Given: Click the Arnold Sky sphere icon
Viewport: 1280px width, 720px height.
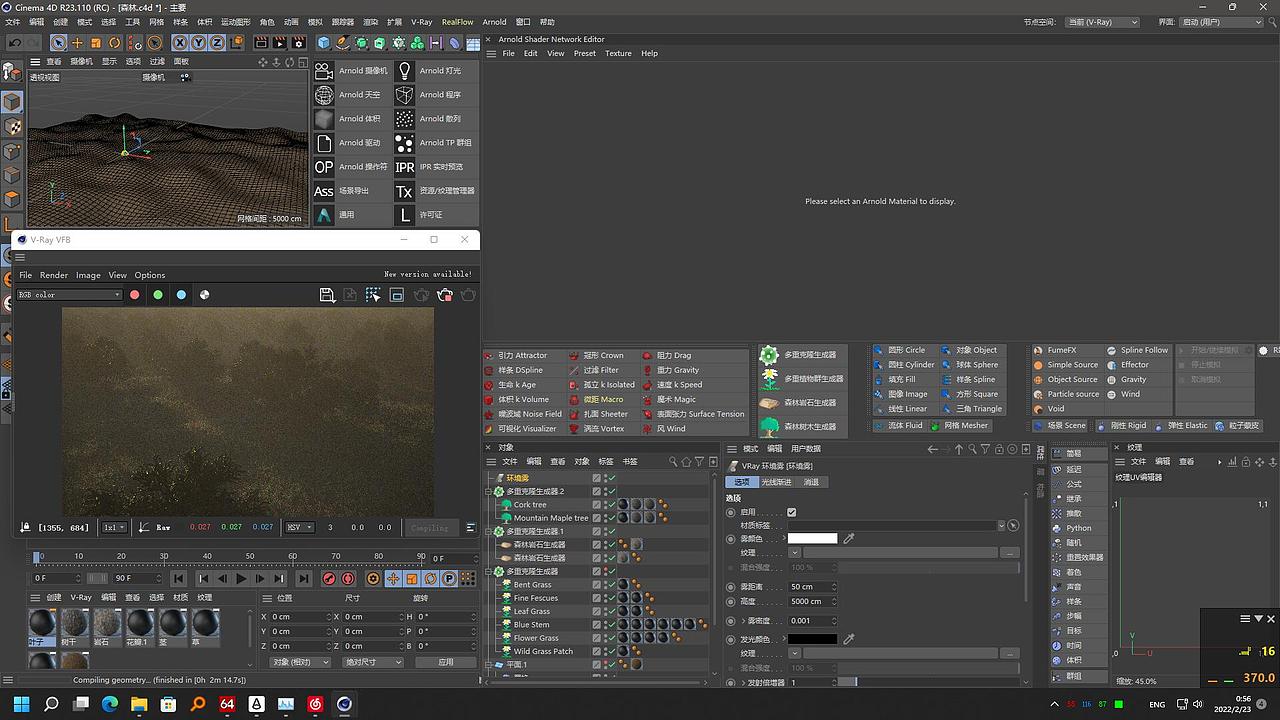Looking at the screenshot, I should pyautogui.click(x=324, y=95).
